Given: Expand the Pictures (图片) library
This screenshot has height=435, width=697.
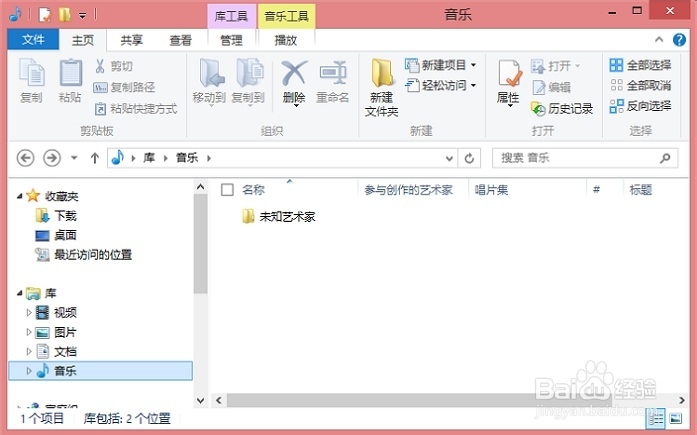Looking at the screenshot, I should click(x=29, y=332).
